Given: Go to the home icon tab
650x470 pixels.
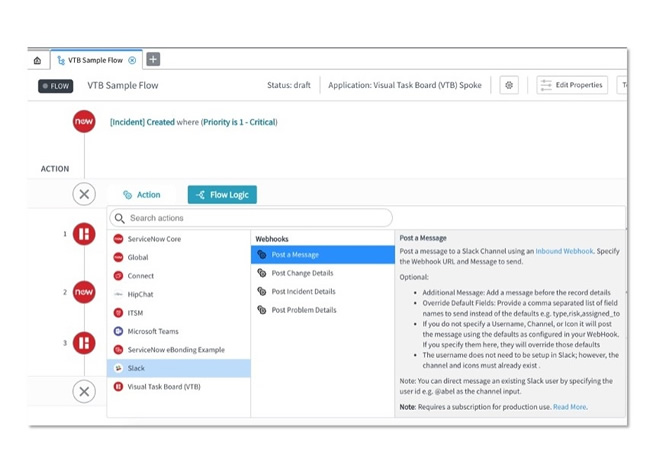Looking at the screenshot, I should pos(37,61).
